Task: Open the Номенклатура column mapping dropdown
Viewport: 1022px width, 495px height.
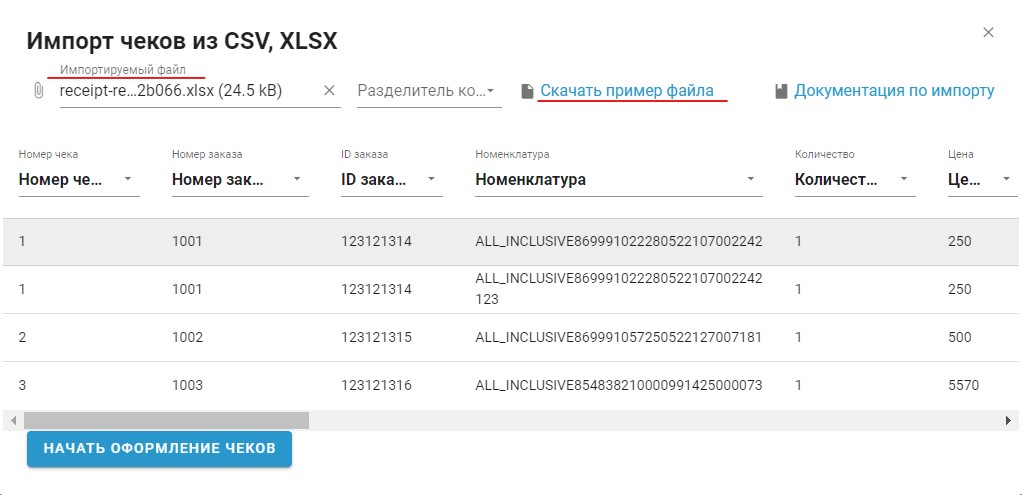Action: click(619, 179)
